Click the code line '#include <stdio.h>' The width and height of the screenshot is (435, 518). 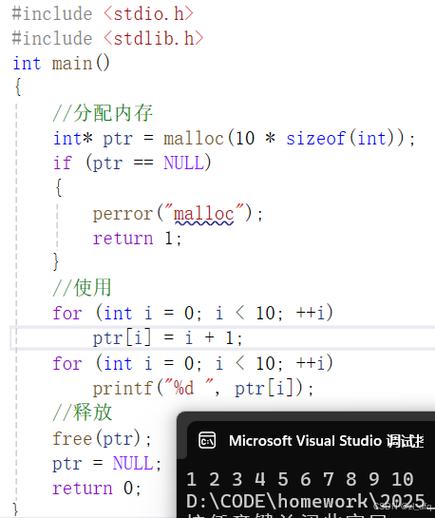(x=102, y=14)
